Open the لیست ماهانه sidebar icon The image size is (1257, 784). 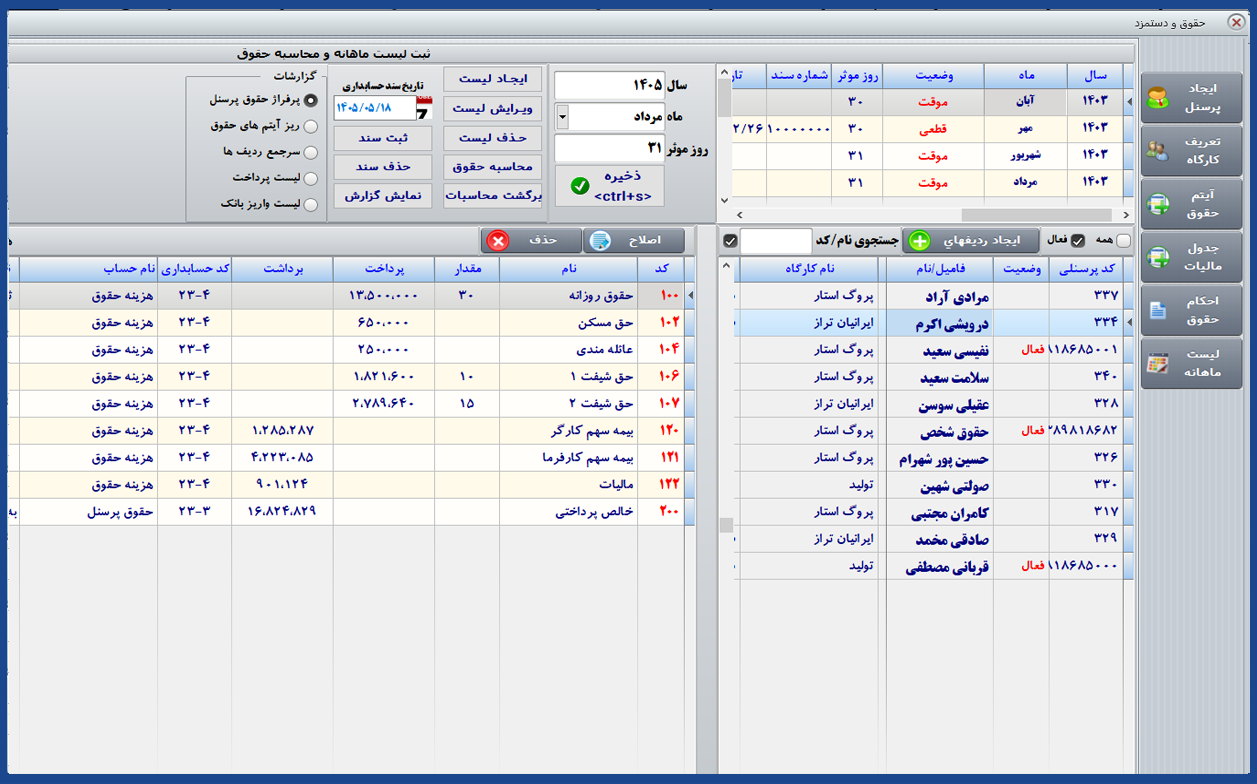tap(1158, 363)
